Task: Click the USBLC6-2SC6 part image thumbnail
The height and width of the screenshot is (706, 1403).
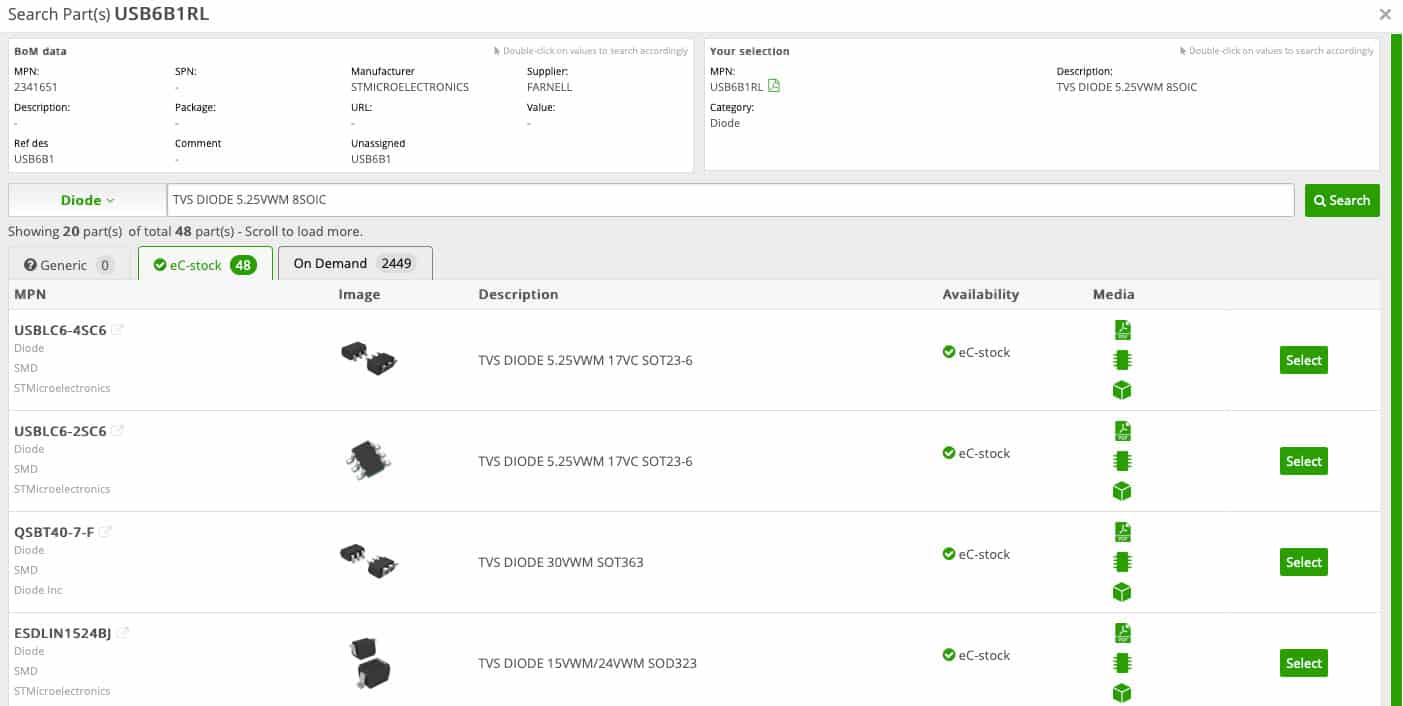Action: pyautogui.click(x=368, y=461)
